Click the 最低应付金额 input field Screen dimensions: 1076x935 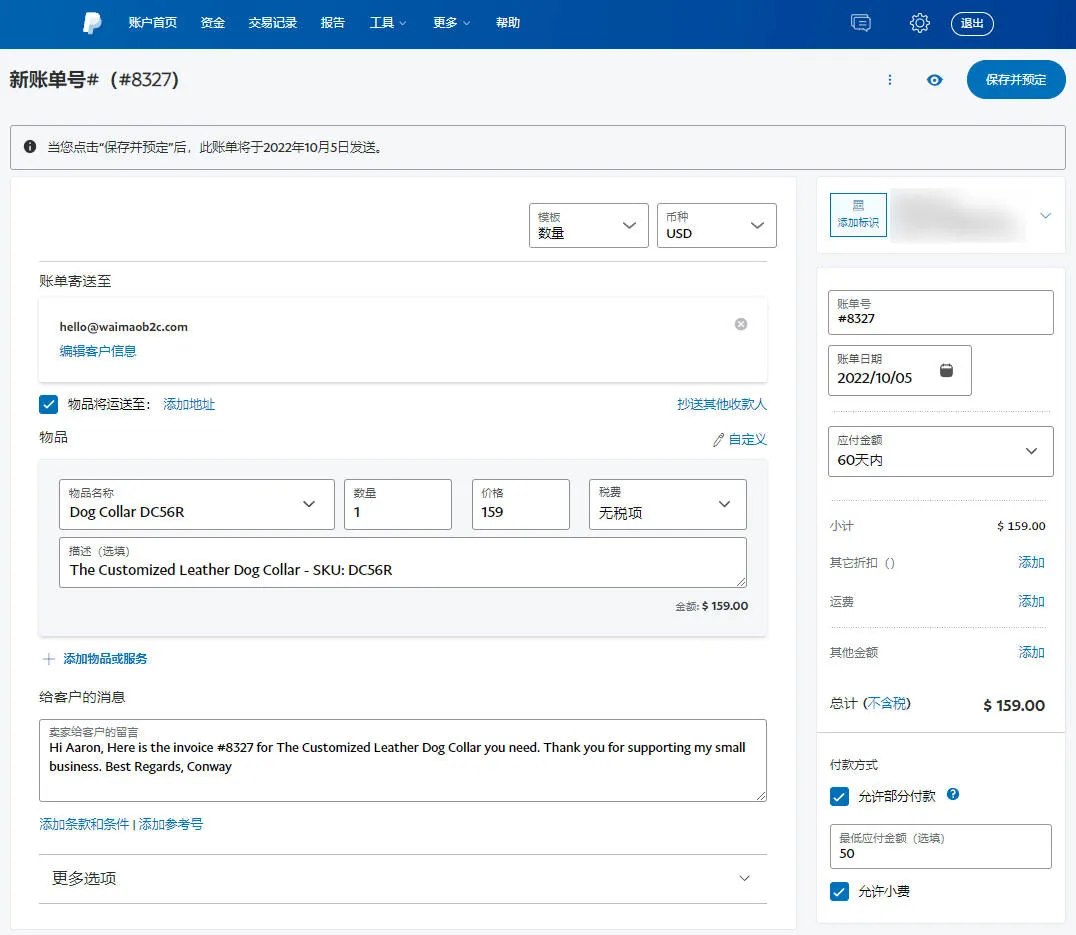940,847
